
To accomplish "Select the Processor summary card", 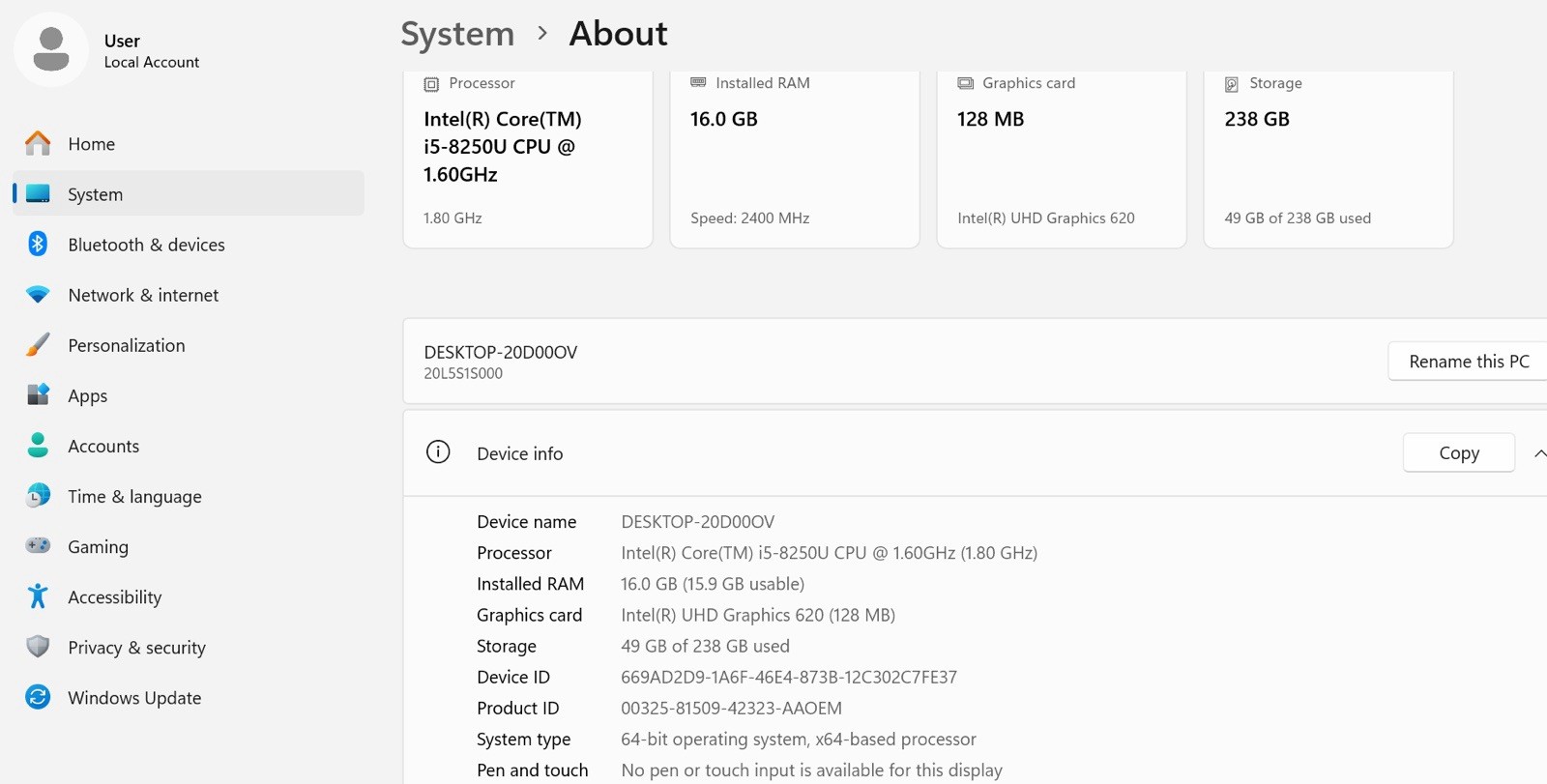I will 528,160.
